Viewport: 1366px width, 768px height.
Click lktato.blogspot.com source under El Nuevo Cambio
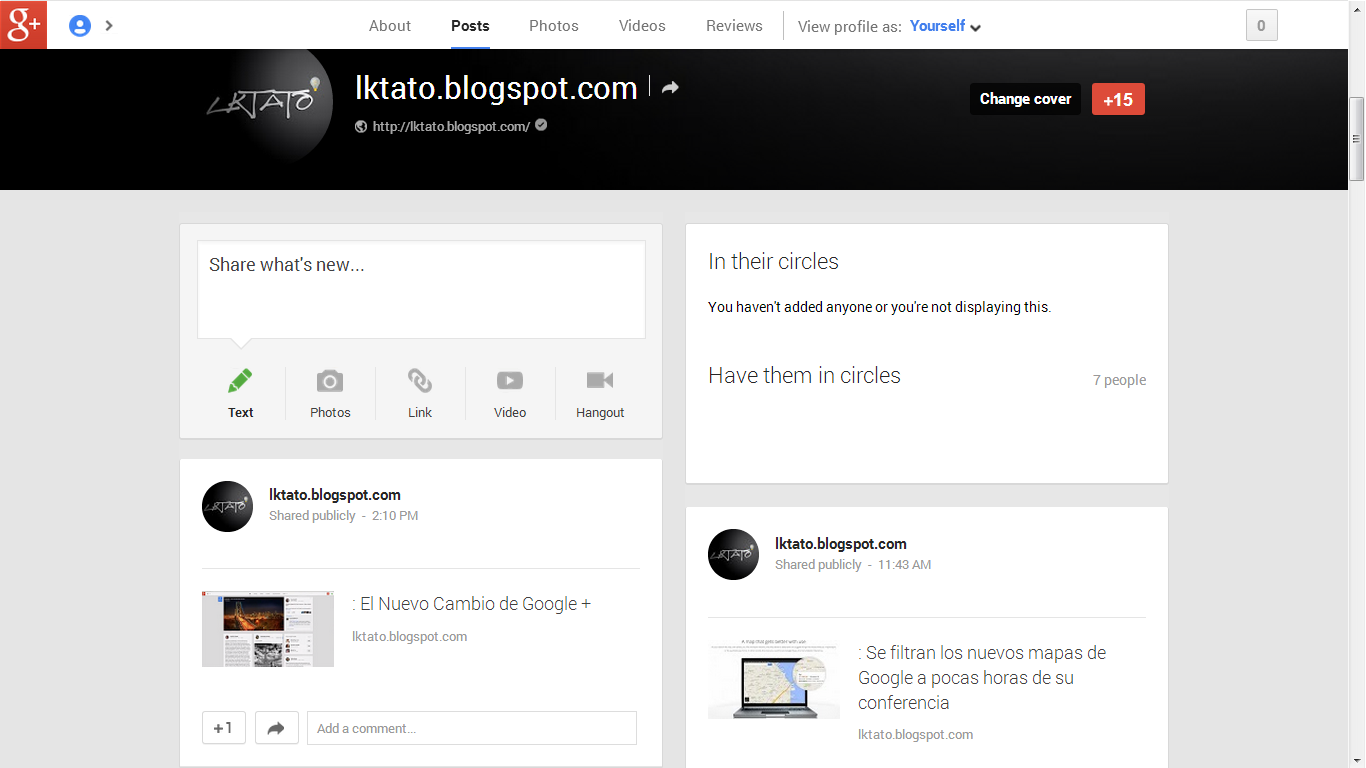coord(409,637)
